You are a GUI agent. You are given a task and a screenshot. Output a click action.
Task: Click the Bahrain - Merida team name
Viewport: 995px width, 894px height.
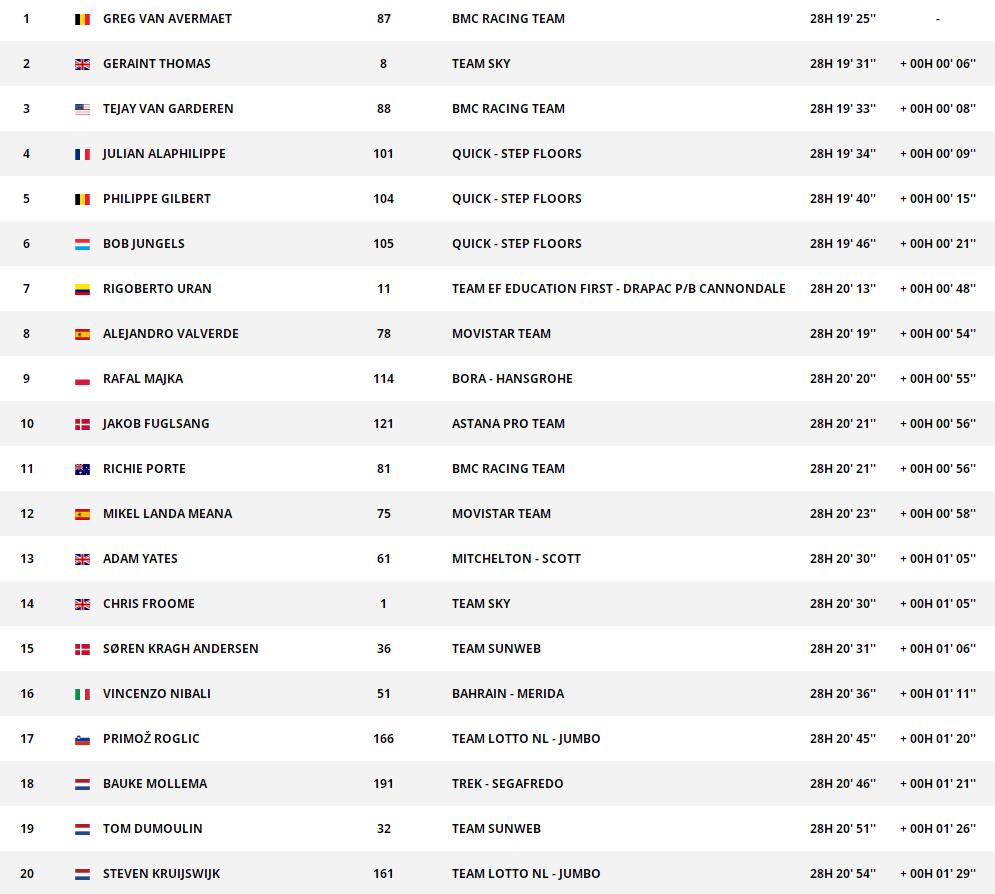[507, 694]
